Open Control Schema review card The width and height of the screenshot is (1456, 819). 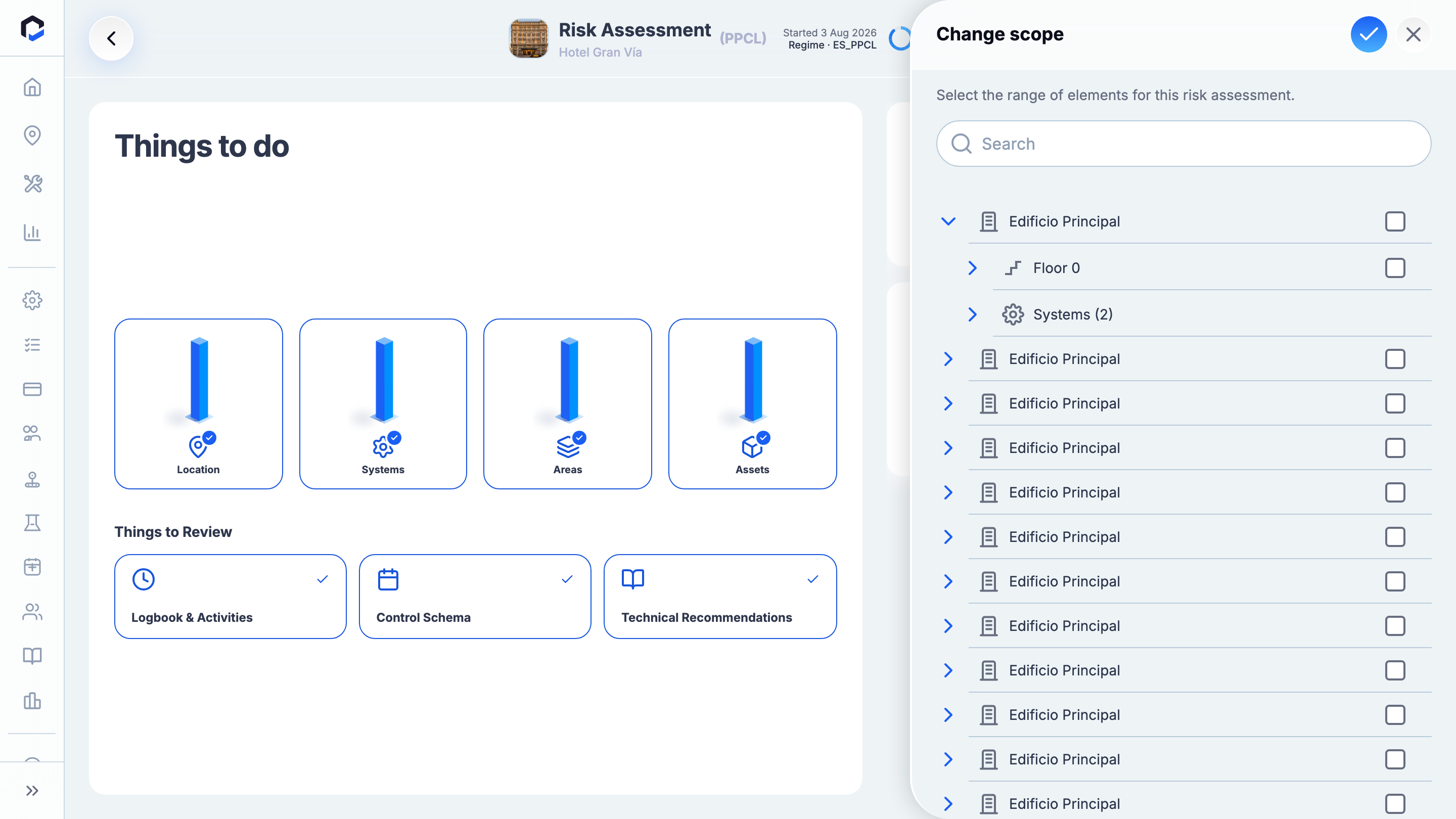[475, 597]
